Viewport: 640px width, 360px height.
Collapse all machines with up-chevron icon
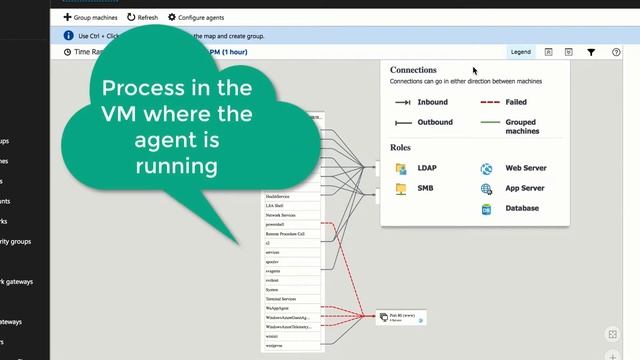pyautogui.click(x=549, y=52)
